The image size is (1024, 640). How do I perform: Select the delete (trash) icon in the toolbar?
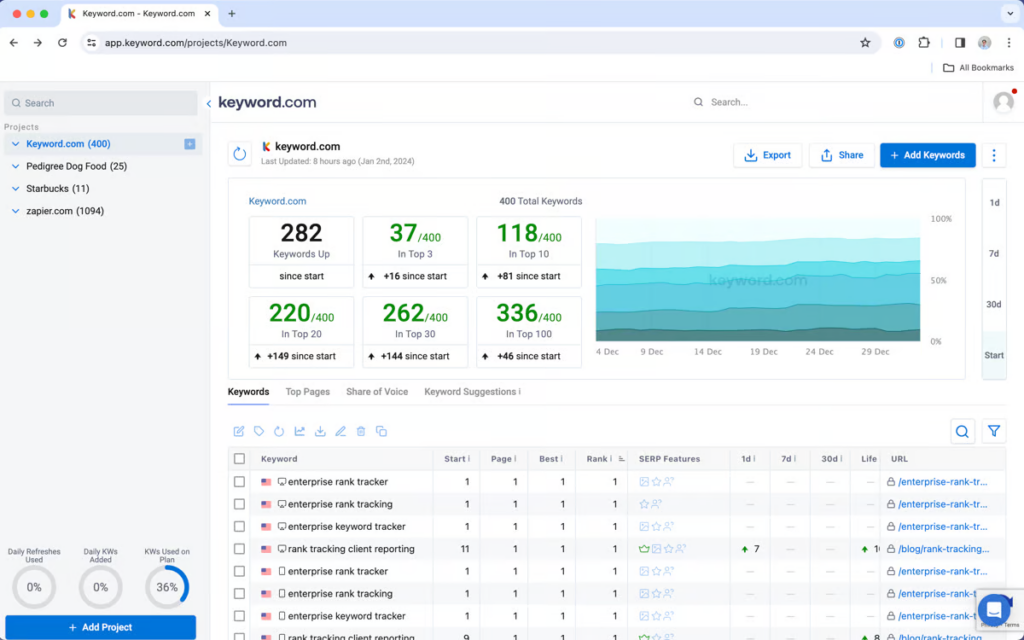361,431
